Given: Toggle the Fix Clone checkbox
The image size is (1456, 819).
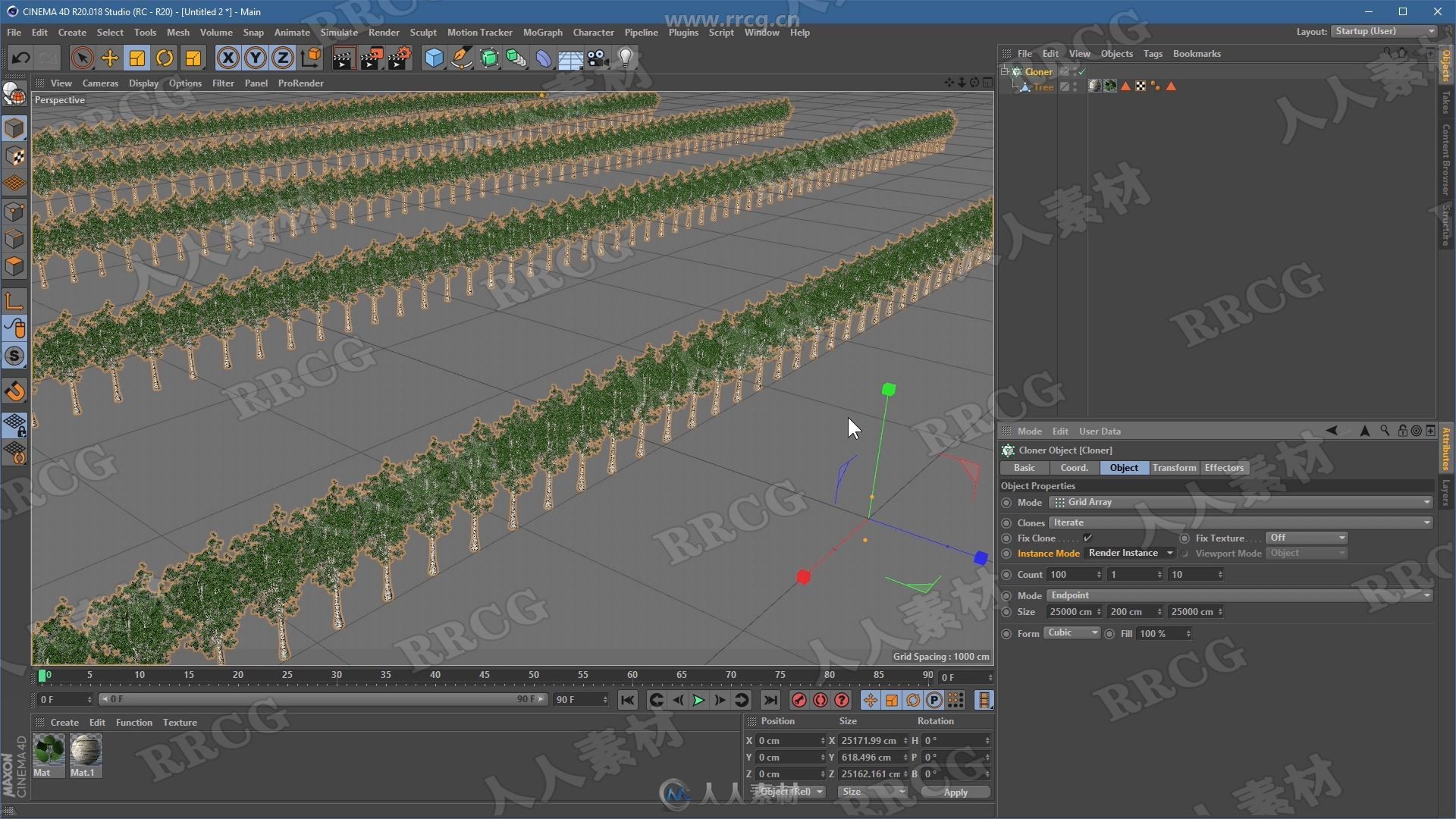Looking at the screenshot, I should (x=1087, y=538).
